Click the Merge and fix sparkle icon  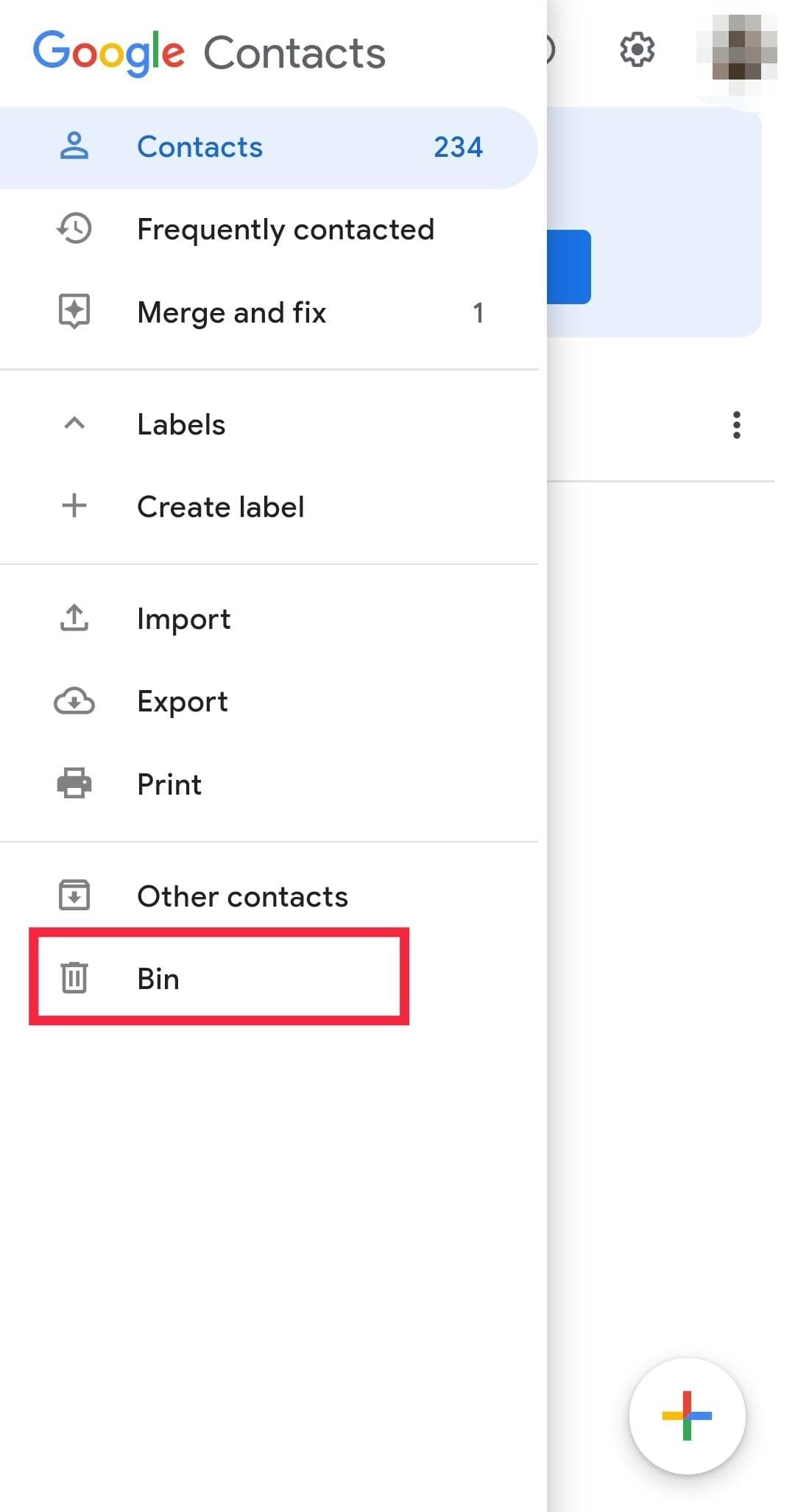(x=74, y=311)
